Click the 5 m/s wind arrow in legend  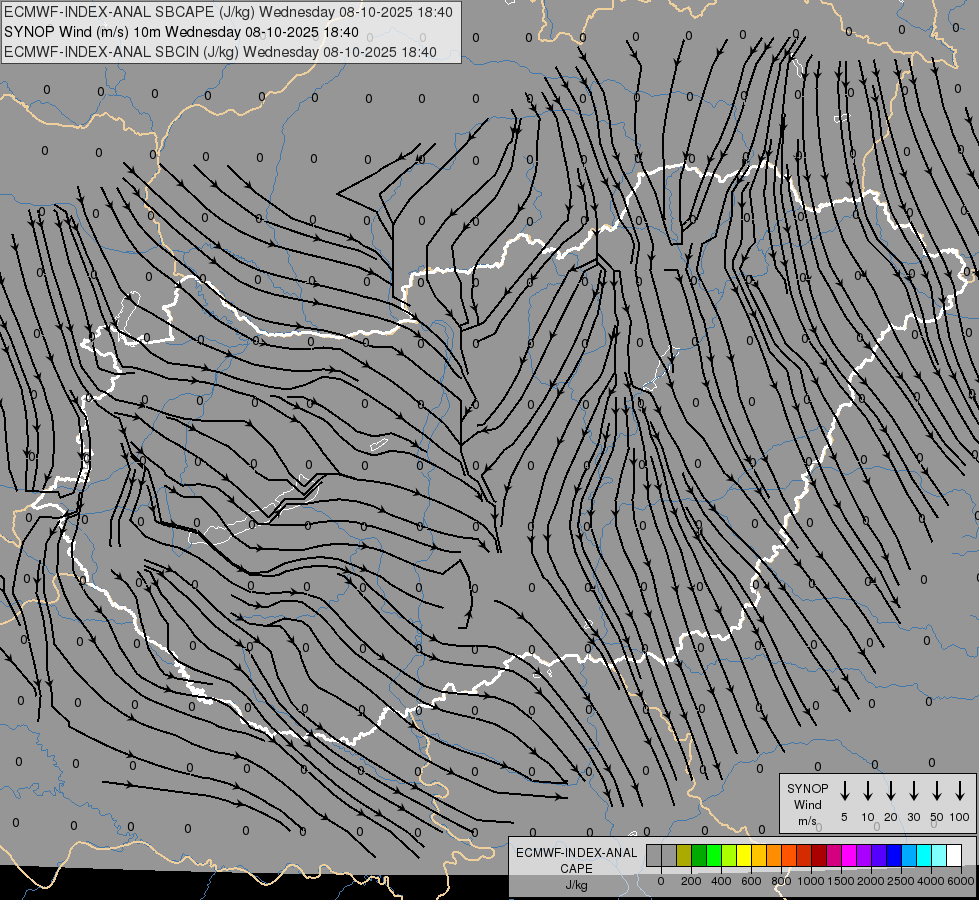coord(845,791)
